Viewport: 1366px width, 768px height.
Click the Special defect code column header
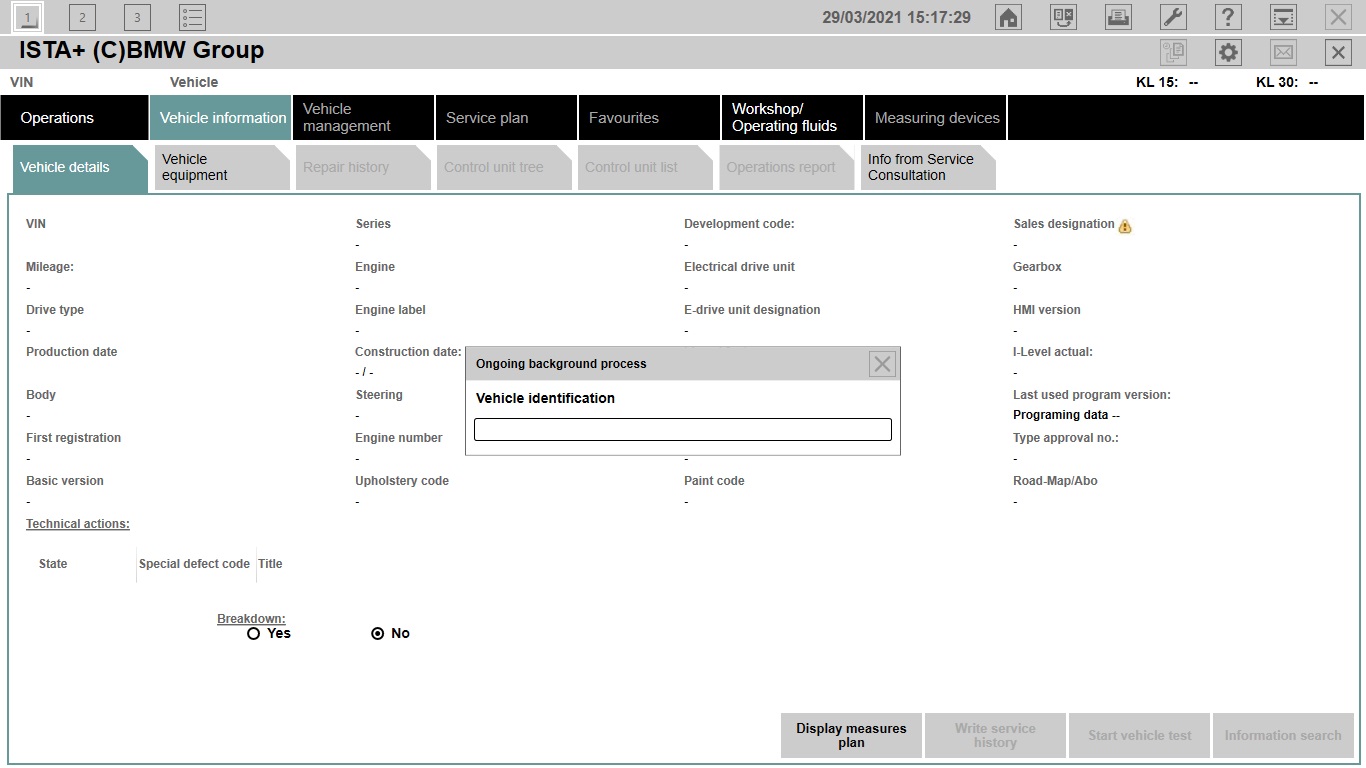(194, 564)
